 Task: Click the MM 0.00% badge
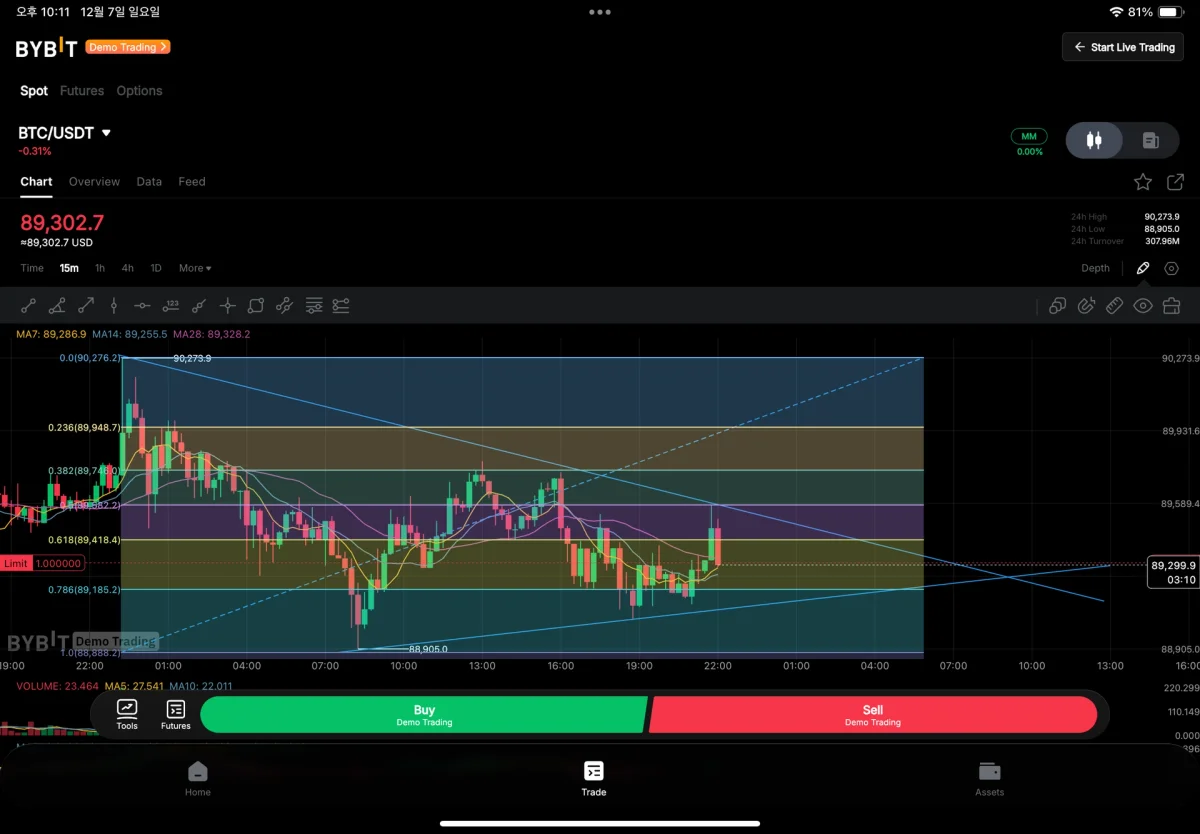click(1029, 143)
